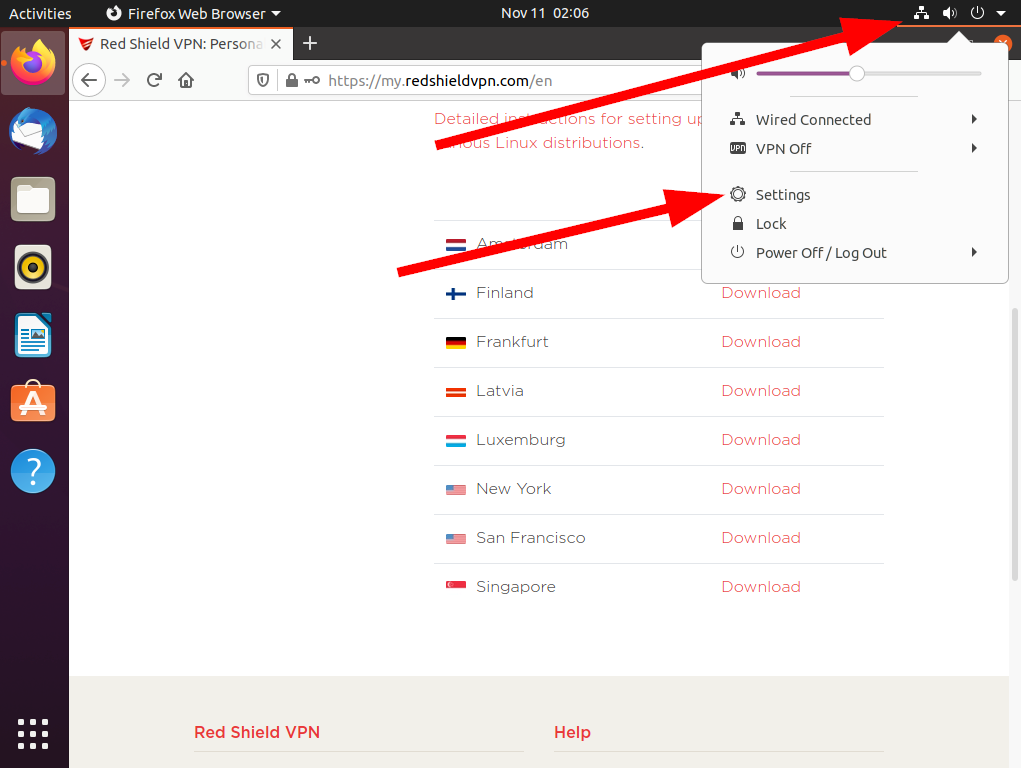Download the Singapore VPN configuration

[x=760, y=587]
